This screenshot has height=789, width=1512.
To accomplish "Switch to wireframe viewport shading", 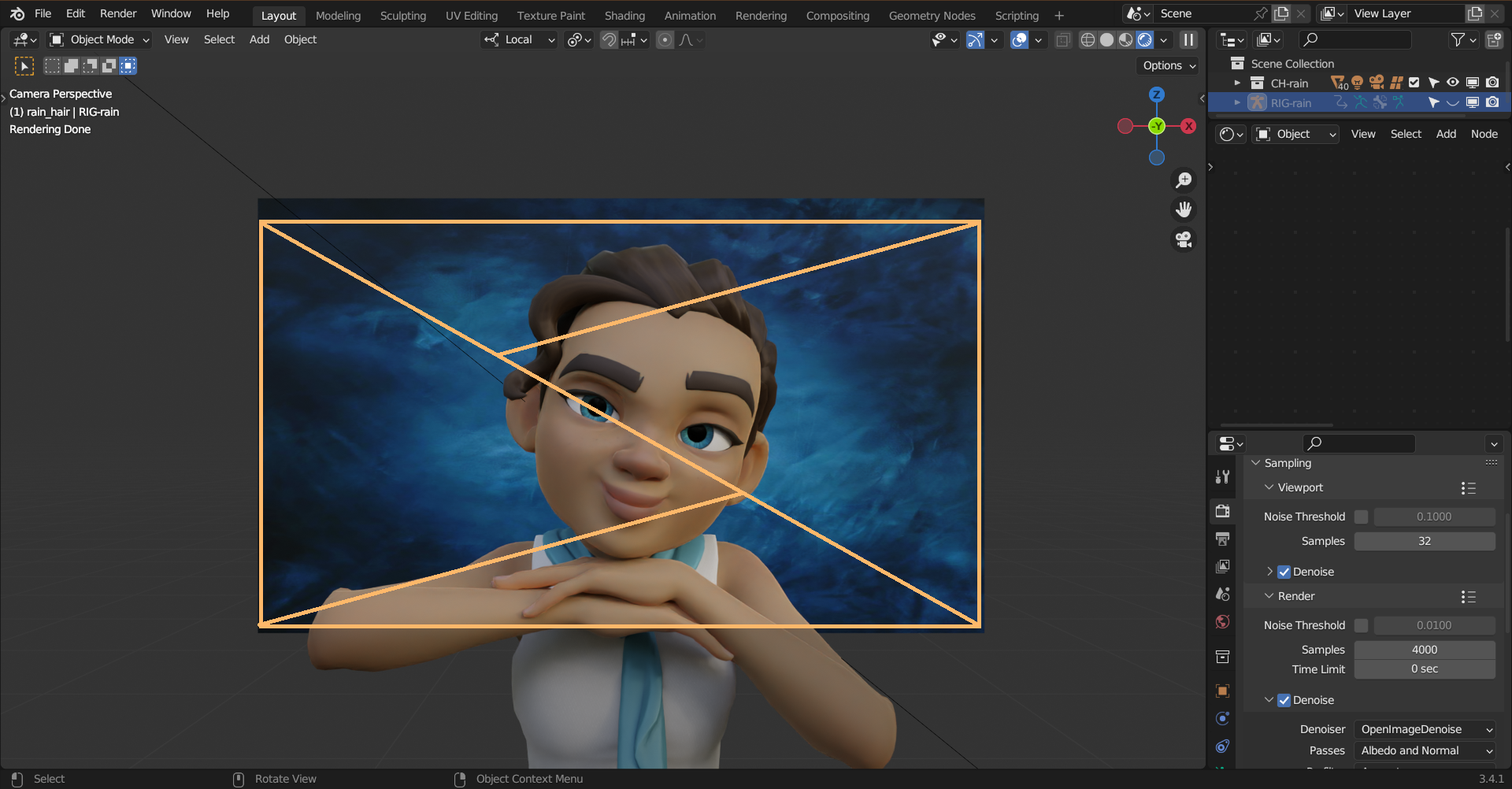I will tap(1088, 40).
